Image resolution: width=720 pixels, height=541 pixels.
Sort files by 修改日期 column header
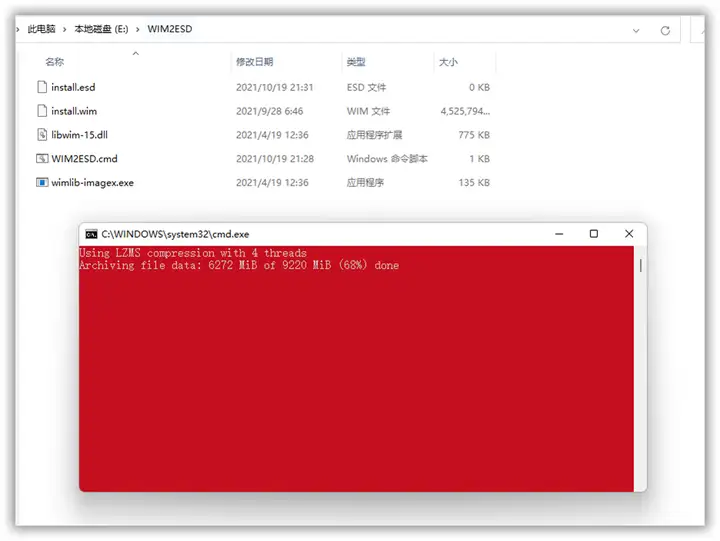(254, 62)
